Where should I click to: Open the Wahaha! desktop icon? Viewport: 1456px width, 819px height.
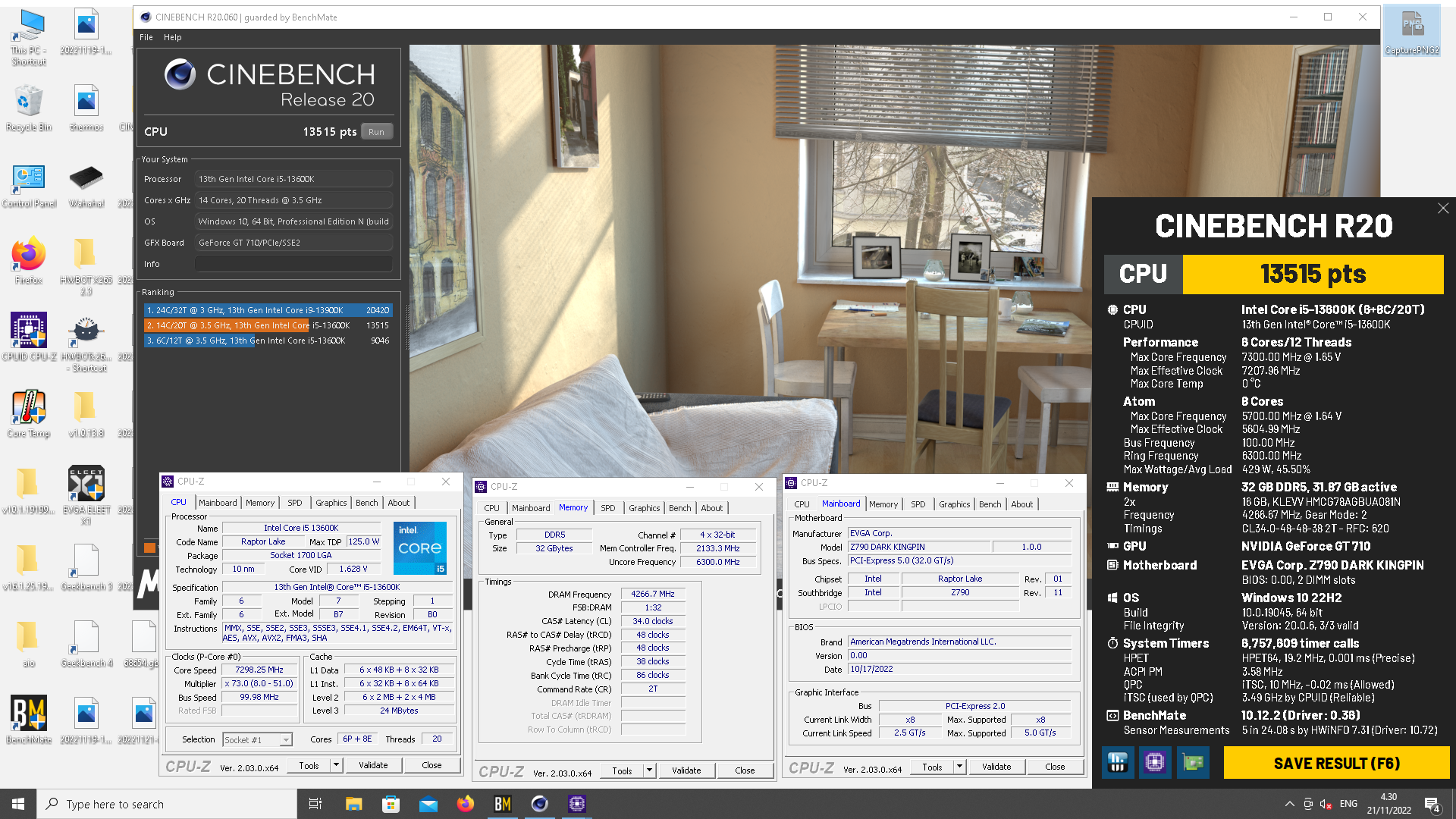pyautogui.click(x=86, y=186)
